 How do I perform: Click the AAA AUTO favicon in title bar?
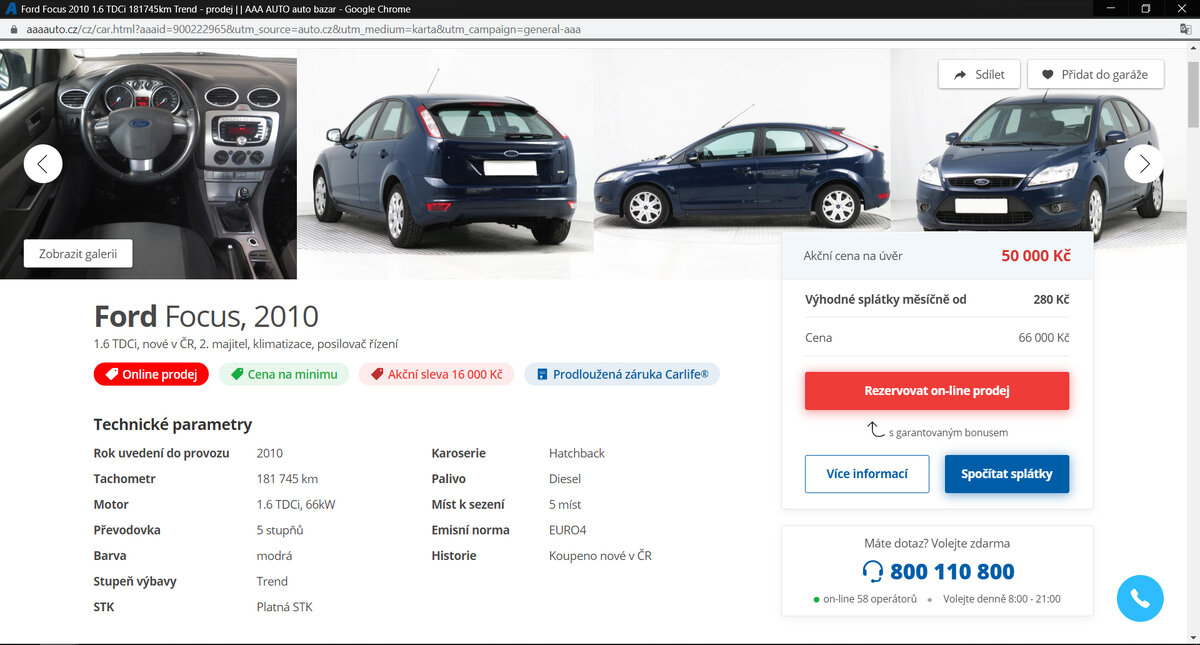tap(11, 8)
